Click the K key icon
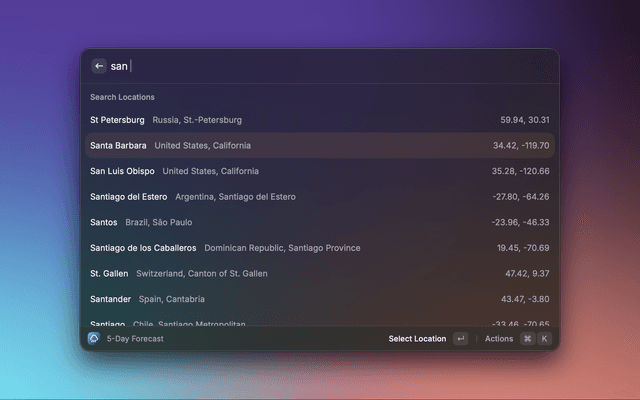The image size is (640, 400). click(x=544, y=339)
